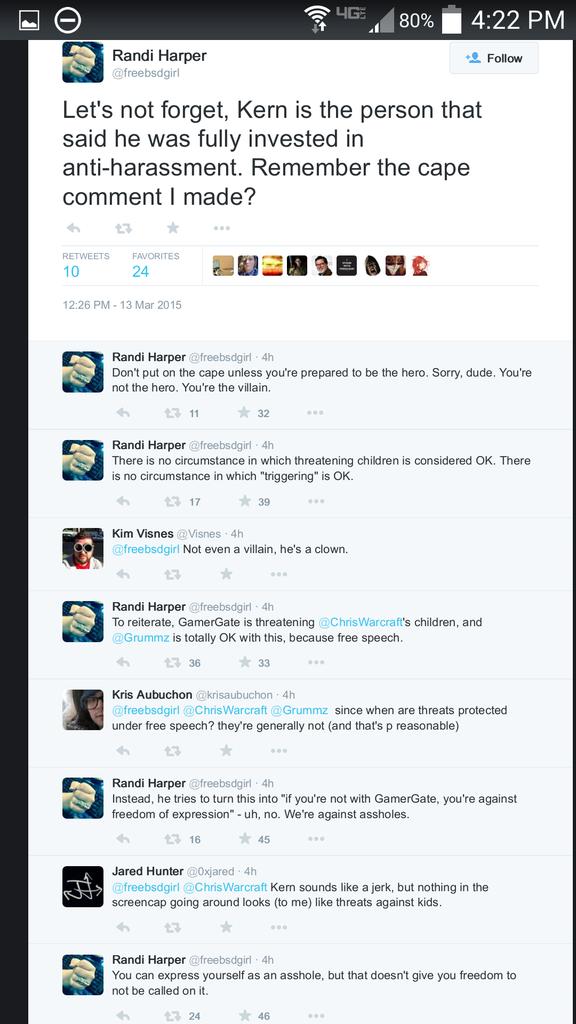The image size is (576, 1024).
Task: Open the 10 retweets list
Action: (x=86, y=265)
